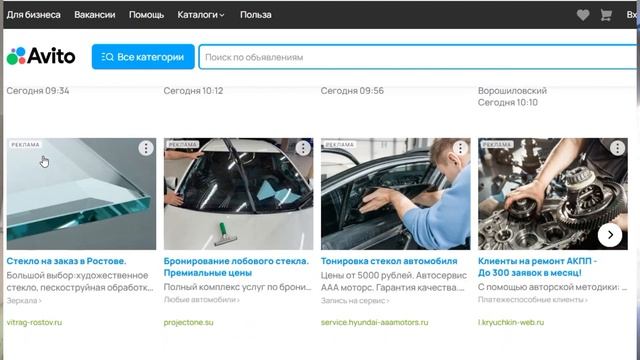640x360 pixels.
Task: Click the Ворошиловский location text
Action: [512, 91]
